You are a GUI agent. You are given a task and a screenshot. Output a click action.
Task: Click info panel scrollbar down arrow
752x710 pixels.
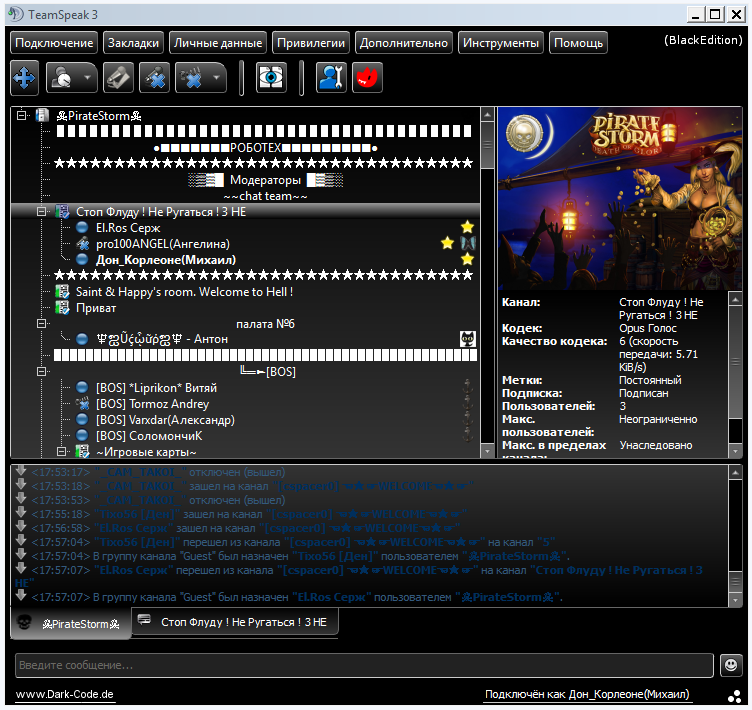point(735,451)
